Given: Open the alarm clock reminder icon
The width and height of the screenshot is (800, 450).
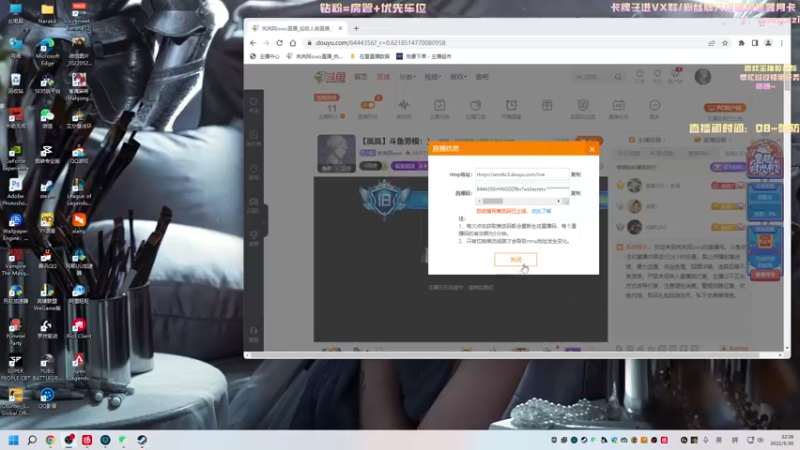Looking at the screenshot, I should click(511, 105).
